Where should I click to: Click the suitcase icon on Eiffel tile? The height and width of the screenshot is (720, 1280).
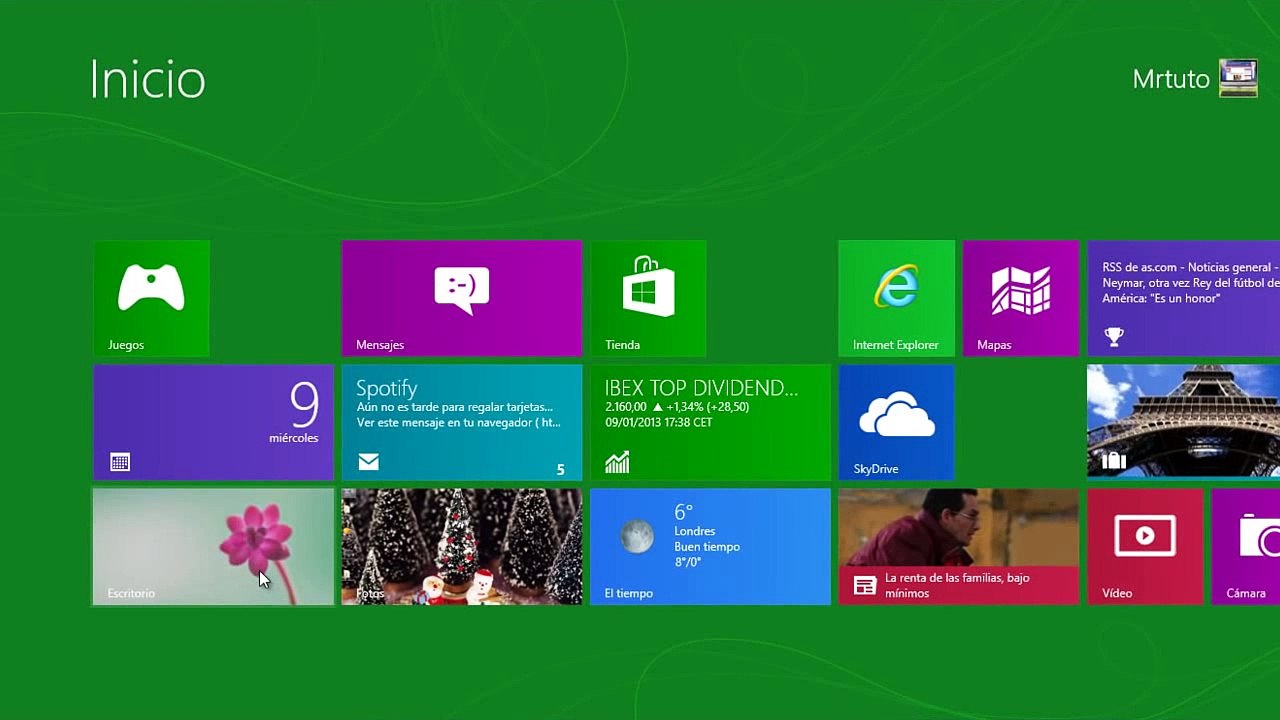click(x=1114, y=461)
